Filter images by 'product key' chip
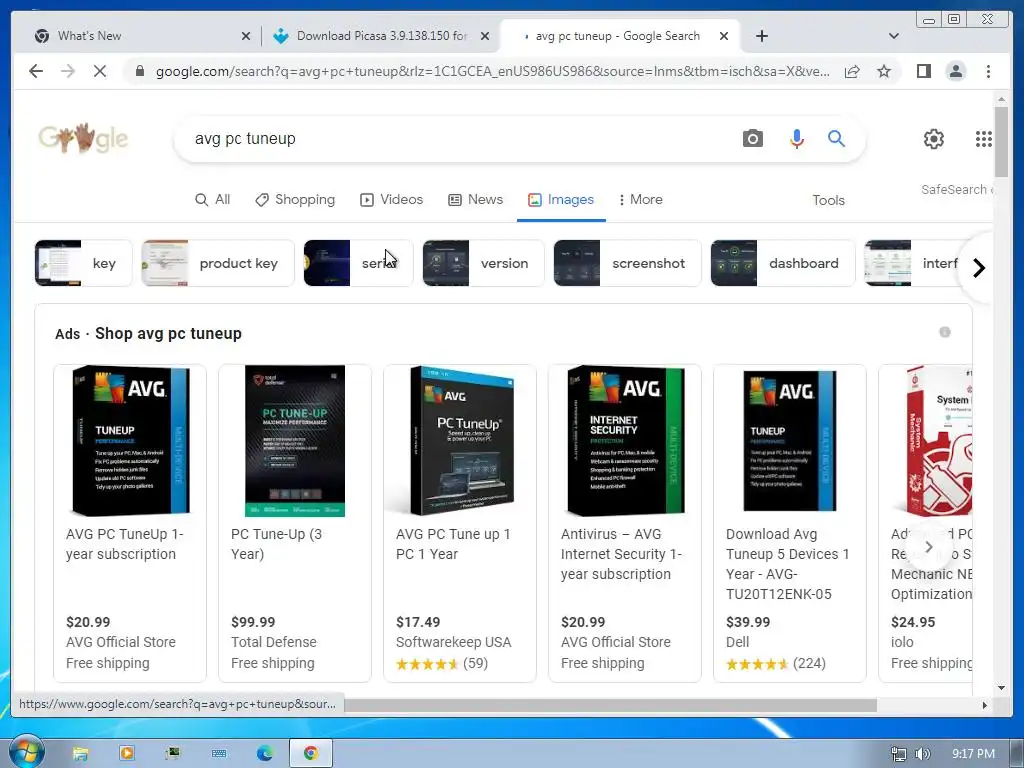The image size is (1024, 768). [x=217, y=263]
